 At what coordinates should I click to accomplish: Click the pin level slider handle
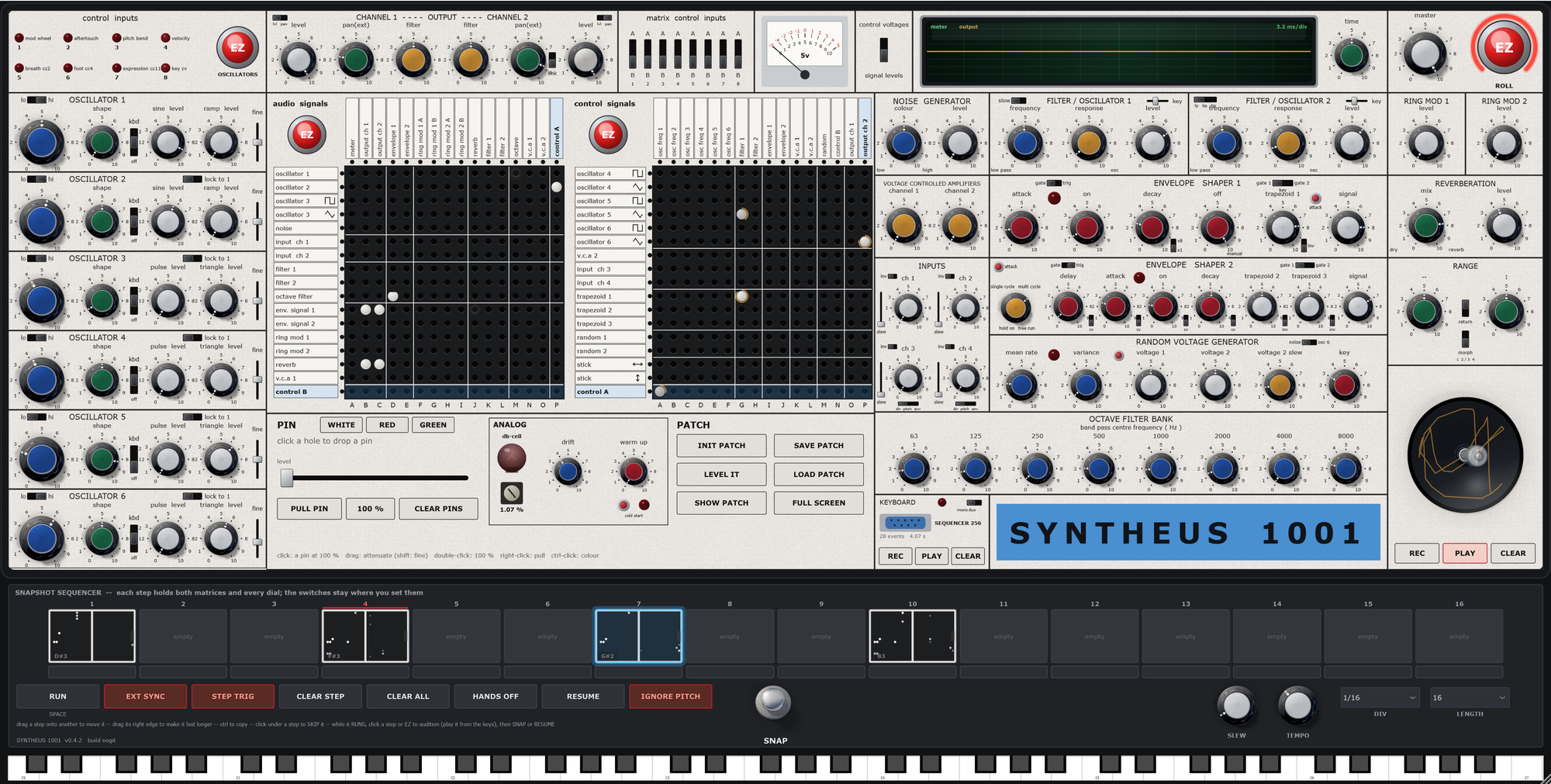tap(287, 478)
